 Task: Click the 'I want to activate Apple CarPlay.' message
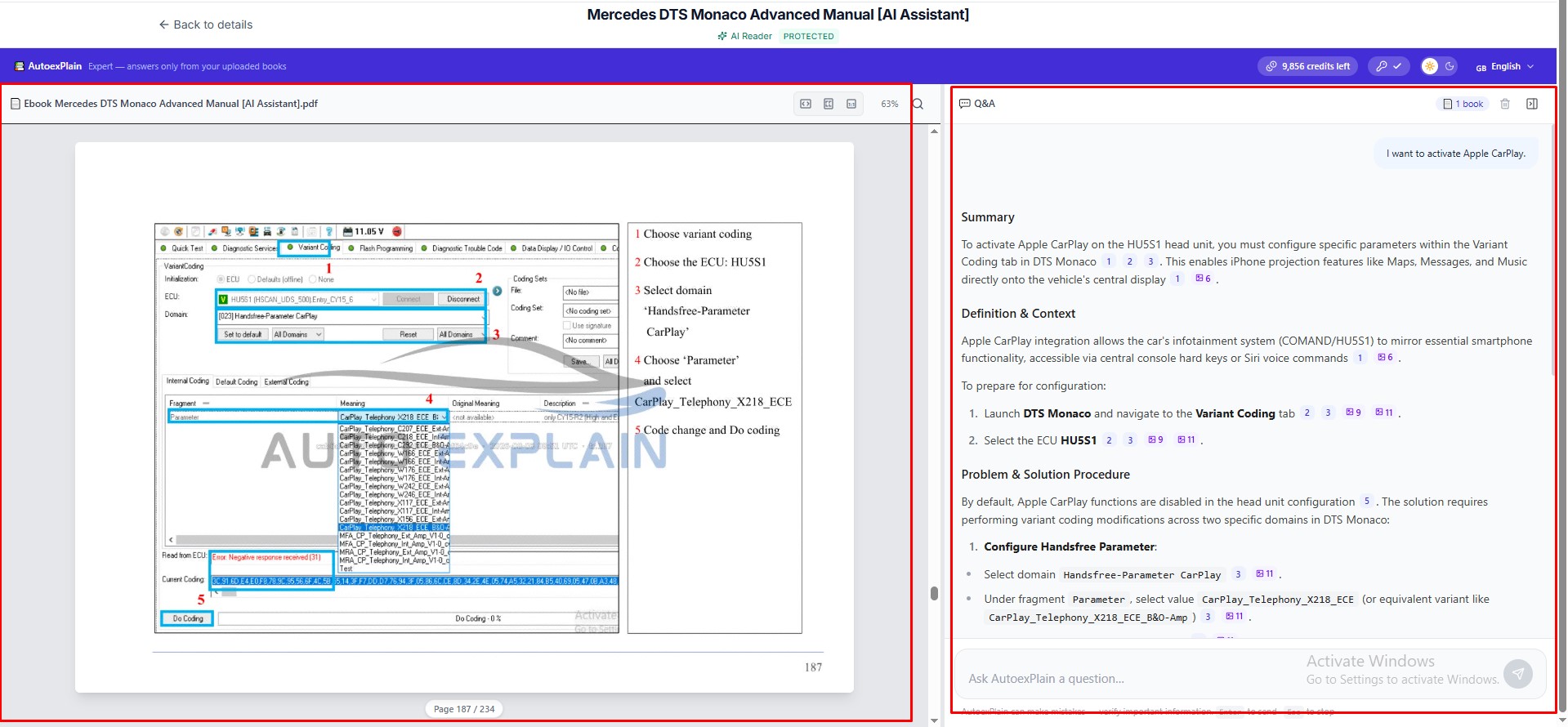[x=1456, y=154]
